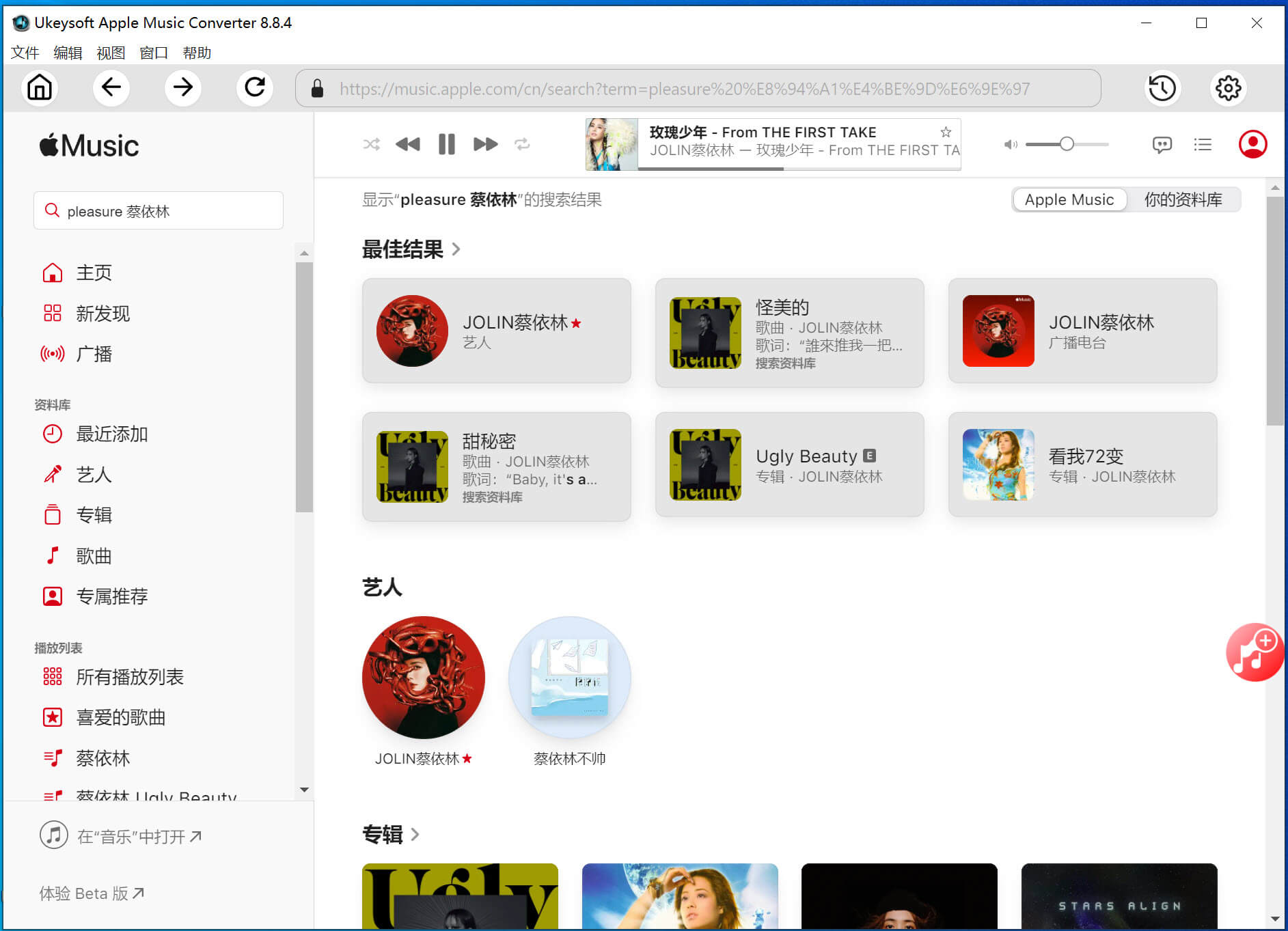This screenshot has height=931, width=1288.
Task: Skip to next track
Action: [485, 144]
